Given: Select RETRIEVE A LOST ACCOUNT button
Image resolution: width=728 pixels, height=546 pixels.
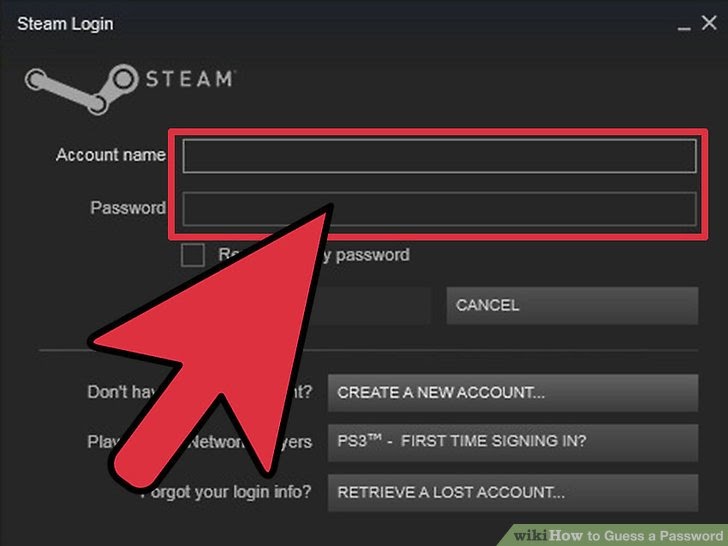Looking at the screenshot, I should click(513, 493).
